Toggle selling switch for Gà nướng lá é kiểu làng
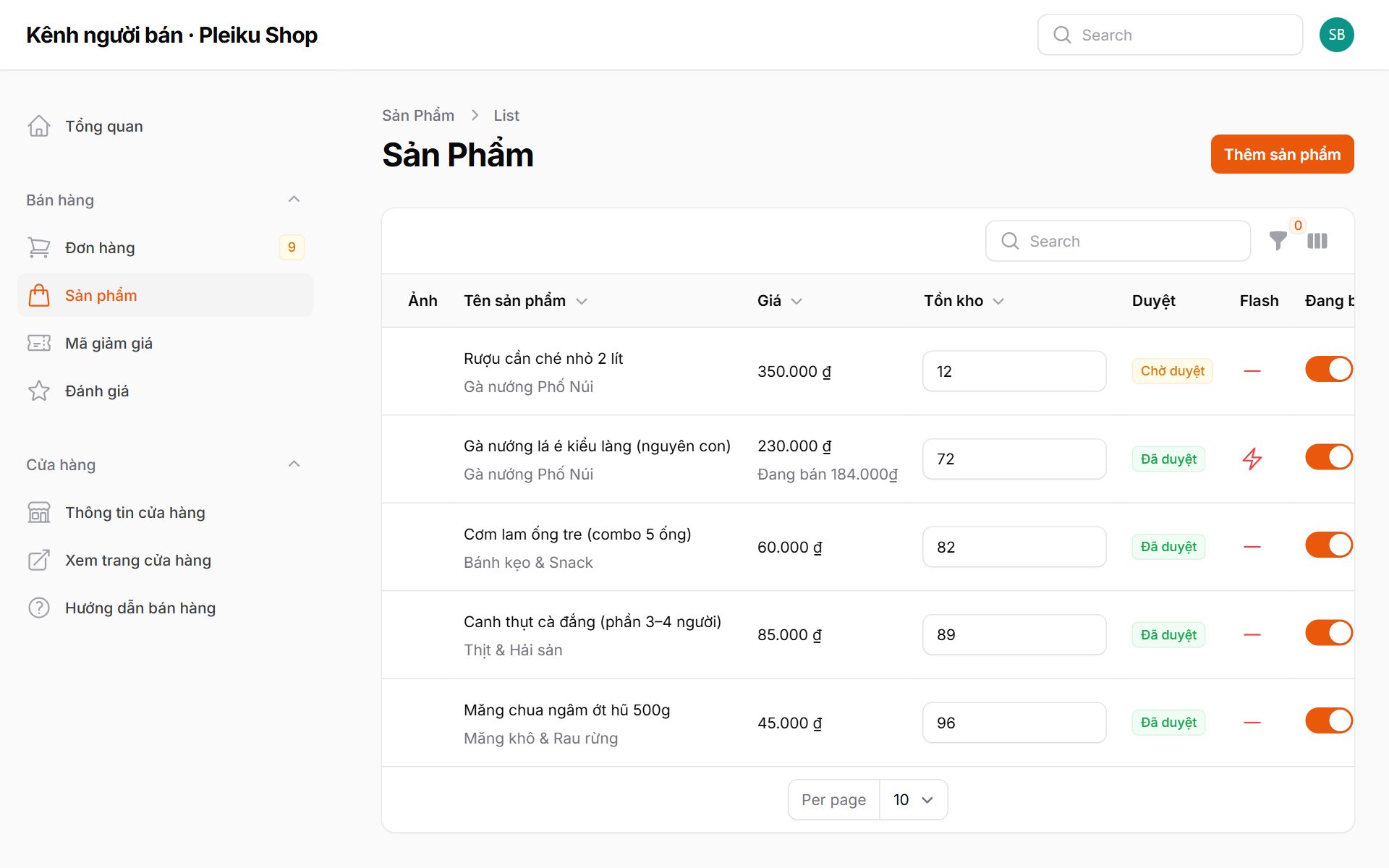Viewport: 1389px width, 868px height. 1329,457
